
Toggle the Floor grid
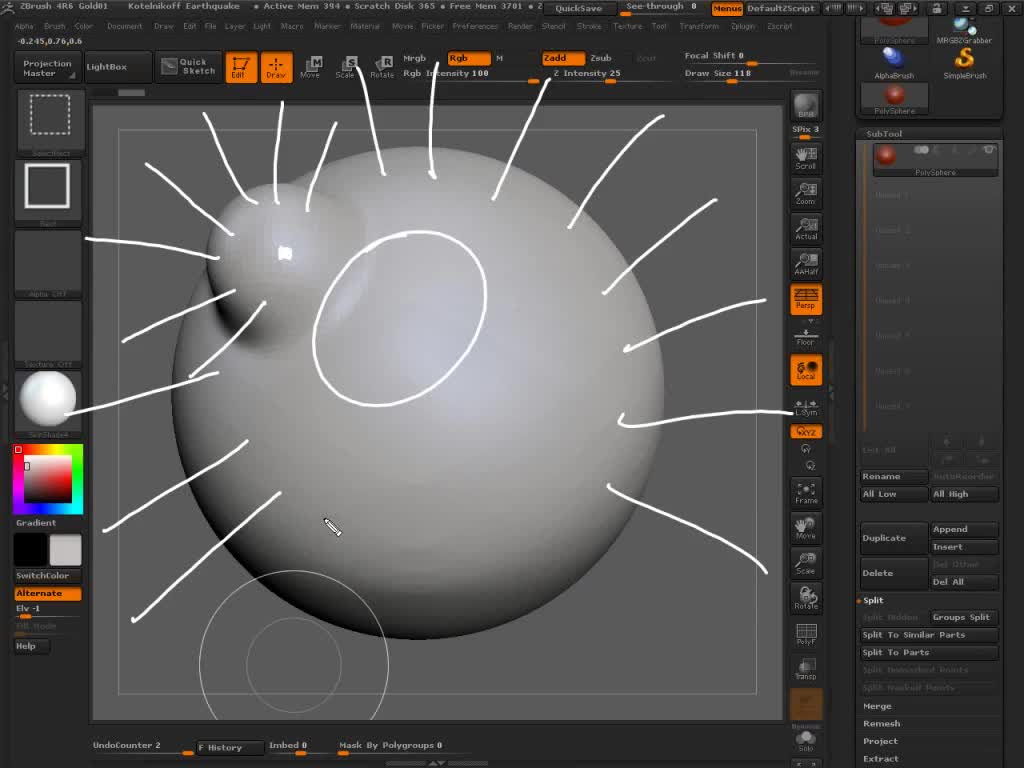pos(806,336)
